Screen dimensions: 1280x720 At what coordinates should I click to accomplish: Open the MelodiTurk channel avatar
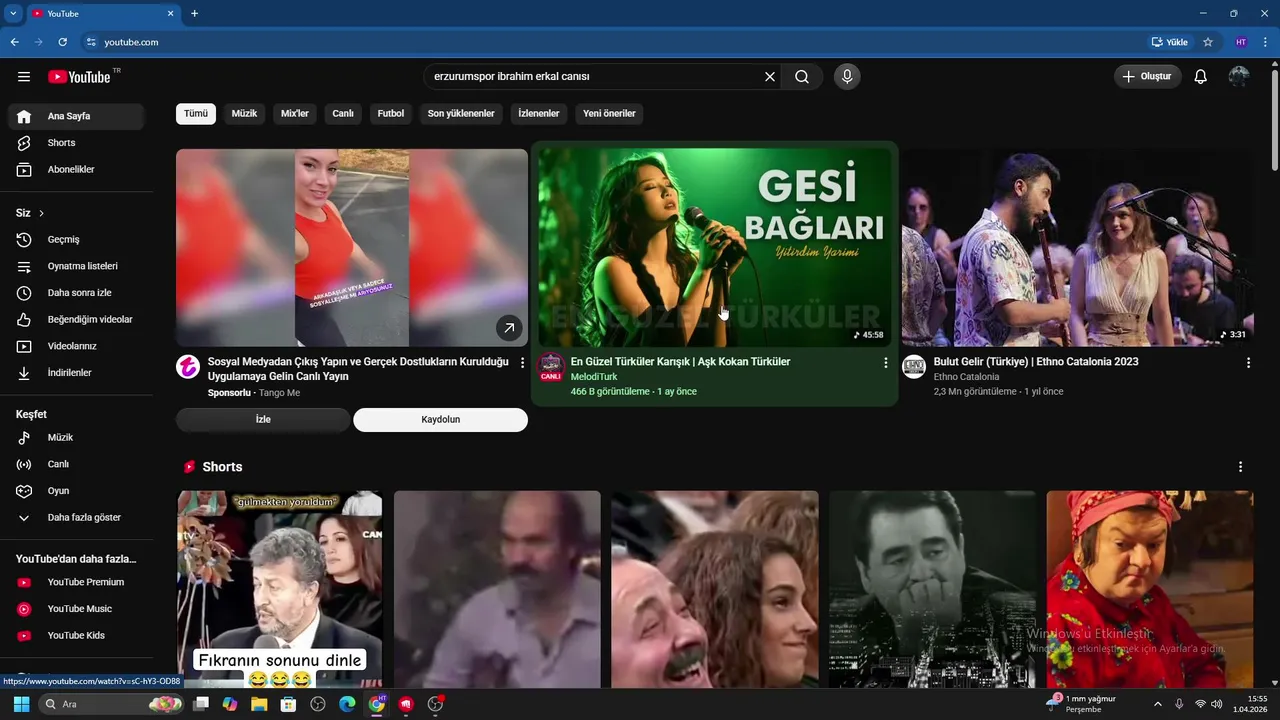(x=551, y=367)
